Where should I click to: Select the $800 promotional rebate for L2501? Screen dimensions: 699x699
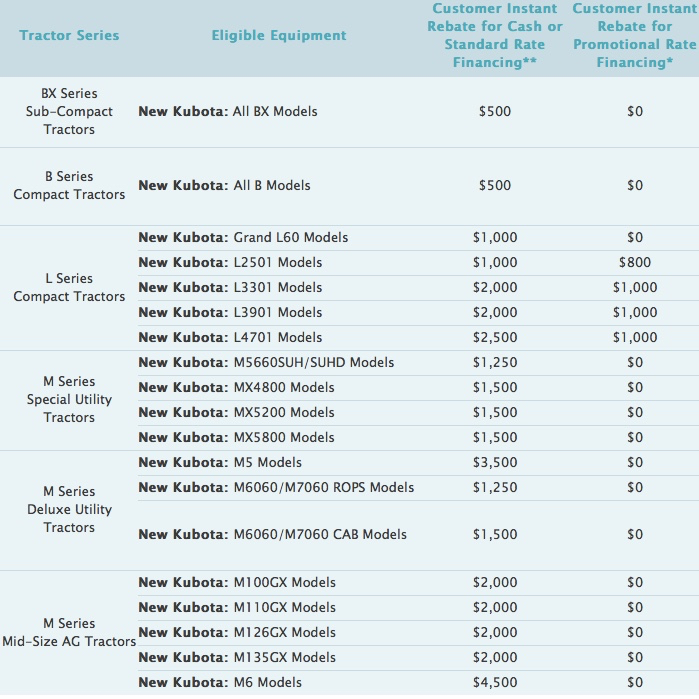point(635,263)
